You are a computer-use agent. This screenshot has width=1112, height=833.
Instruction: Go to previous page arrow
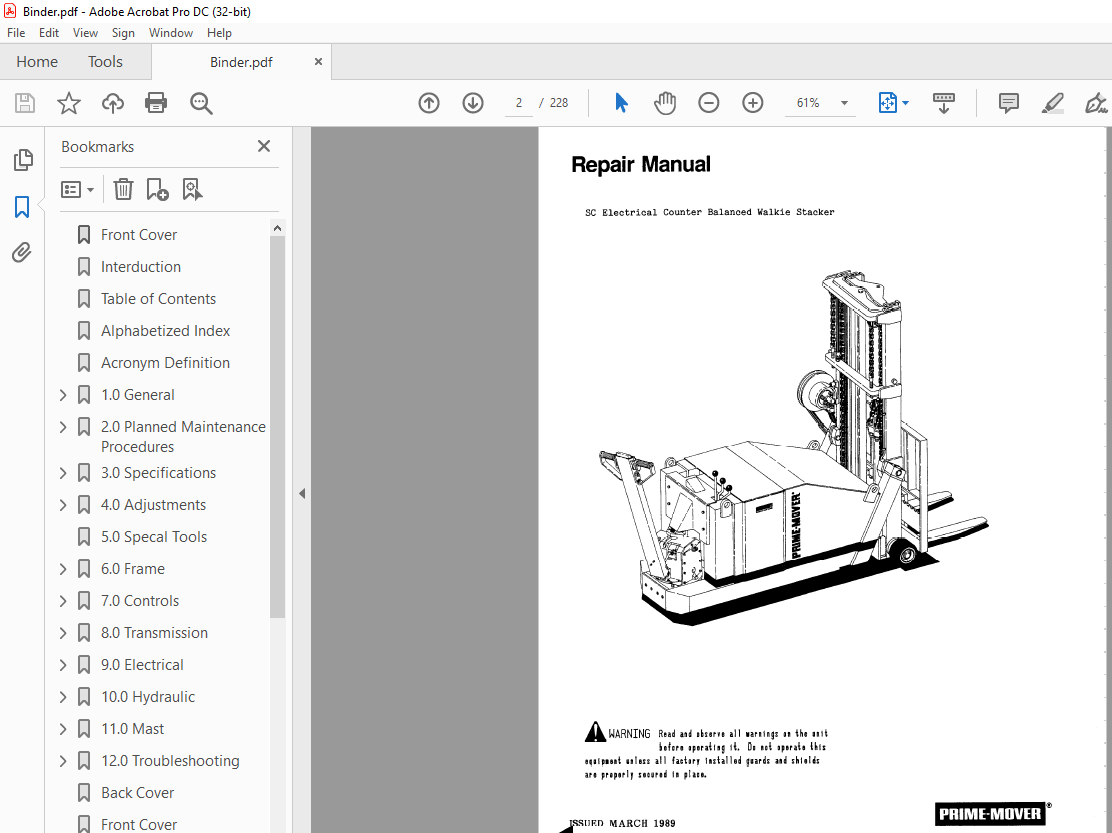[x=429, y=103]
